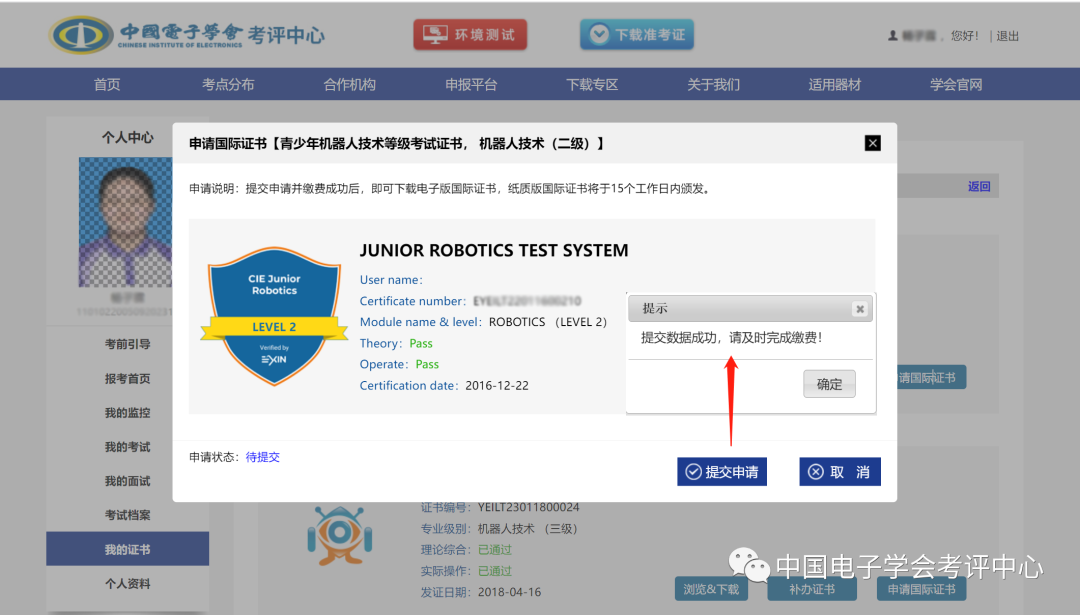The width and height of the screenshot is (1080, 615).
Task: Click 退出 to log out
Action: point(1007,35)
